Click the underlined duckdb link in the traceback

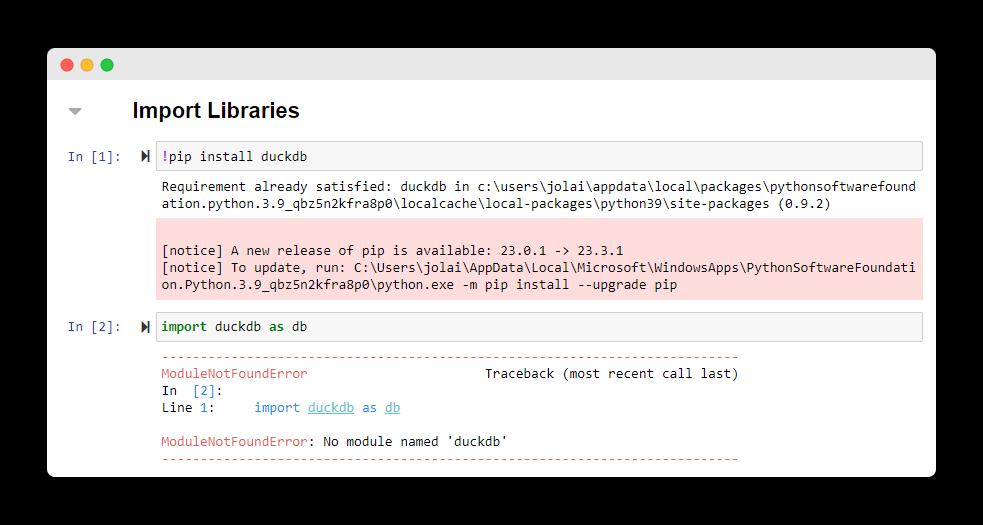tap(331, 408)
